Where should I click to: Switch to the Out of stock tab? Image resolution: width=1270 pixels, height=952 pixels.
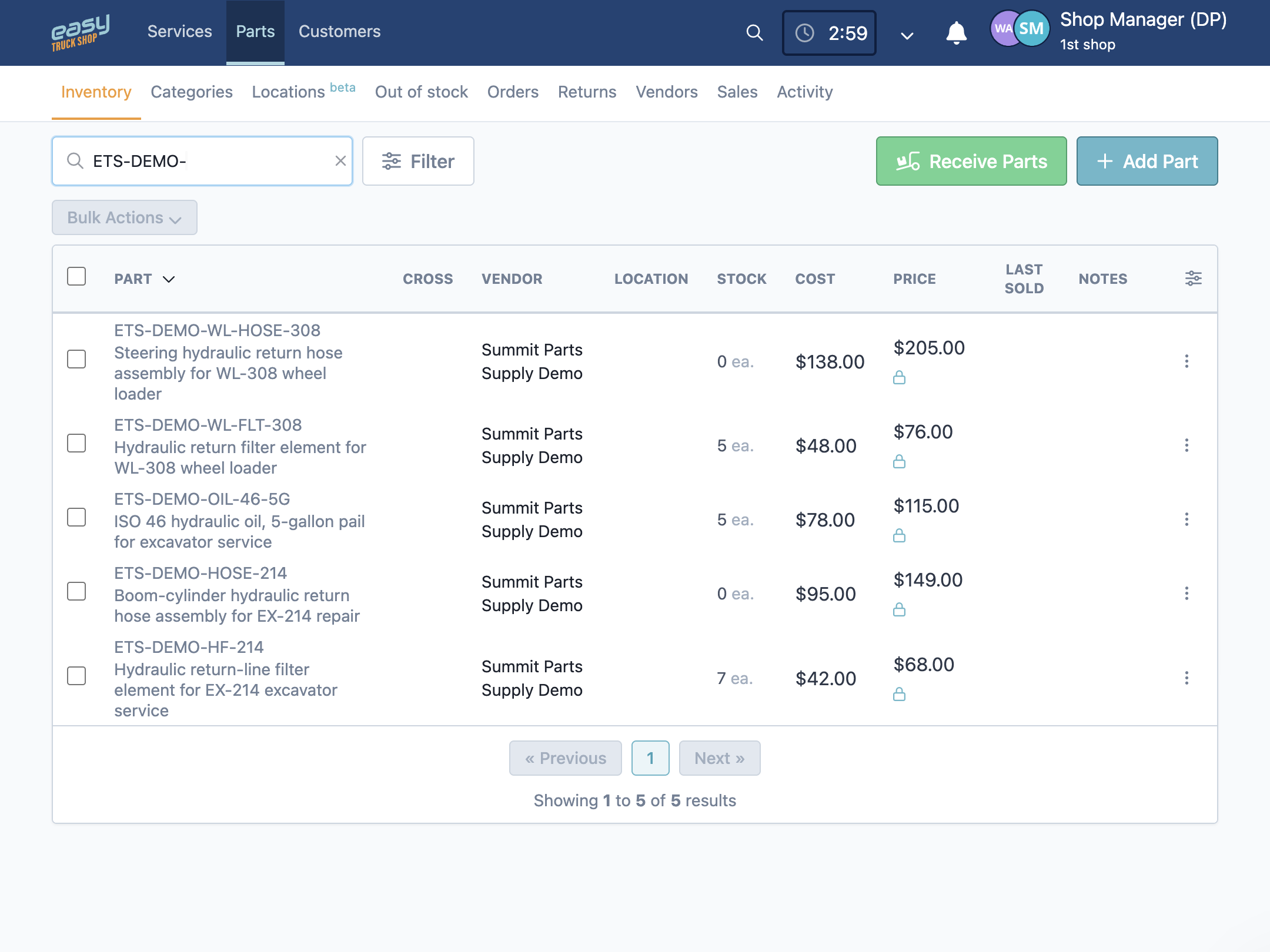click(421, 92)
